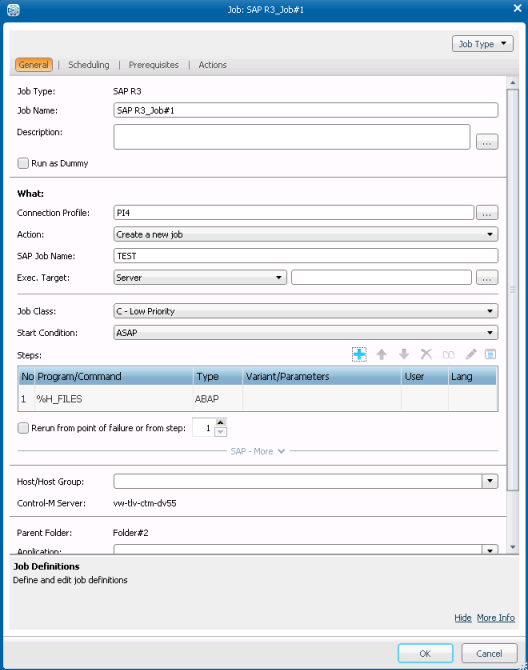Image resolution: width=528 pixels, height=670 pixels.
Task: Click the application icon in title bar
Action: tap(13, 9)
